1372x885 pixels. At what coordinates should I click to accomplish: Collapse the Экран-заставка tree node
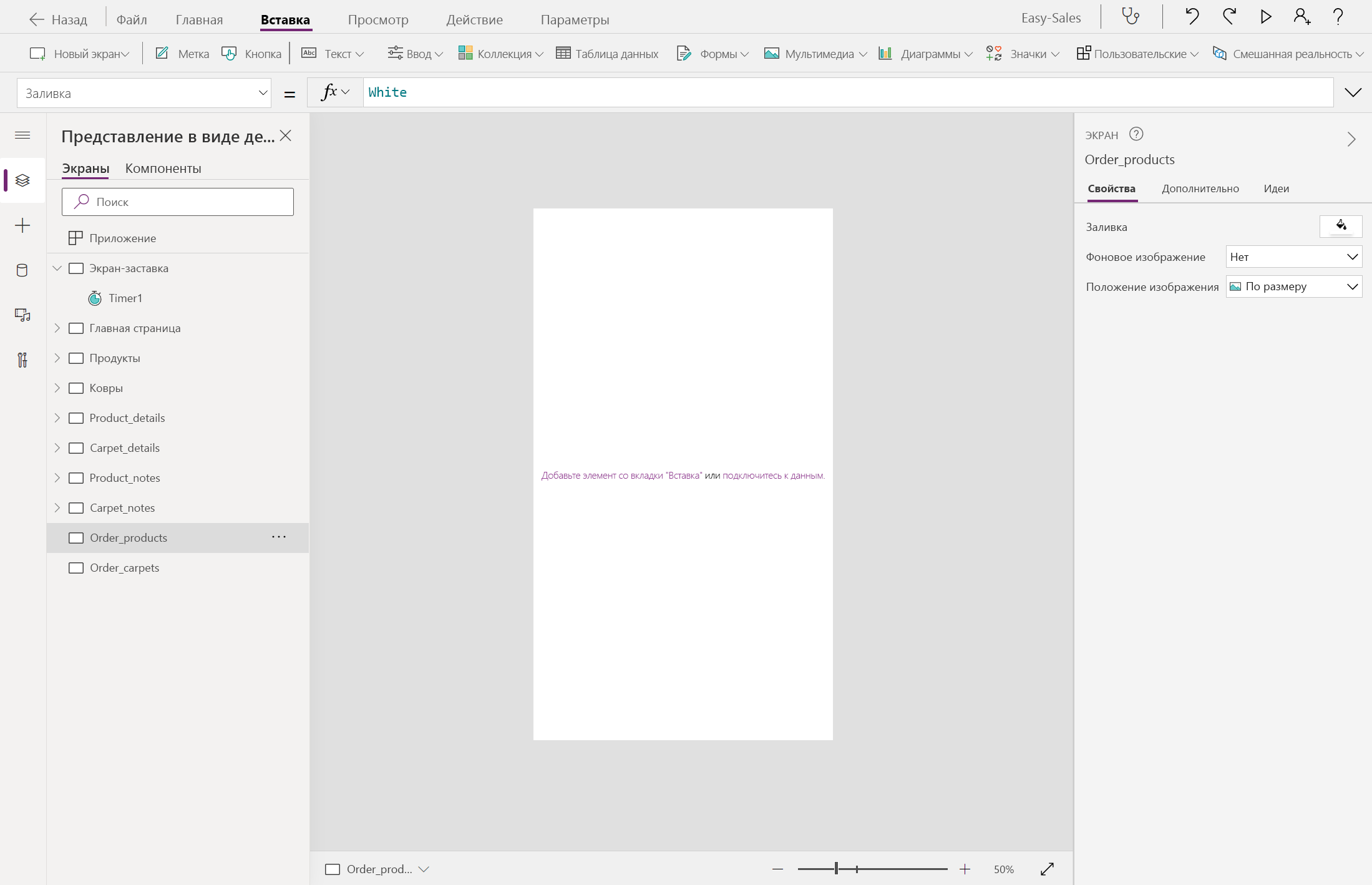click(57, 268)
